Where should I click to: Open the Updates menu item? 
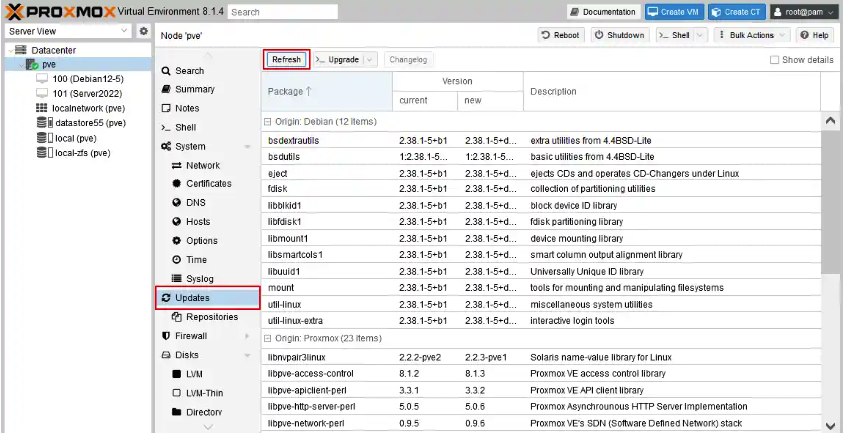208,298
